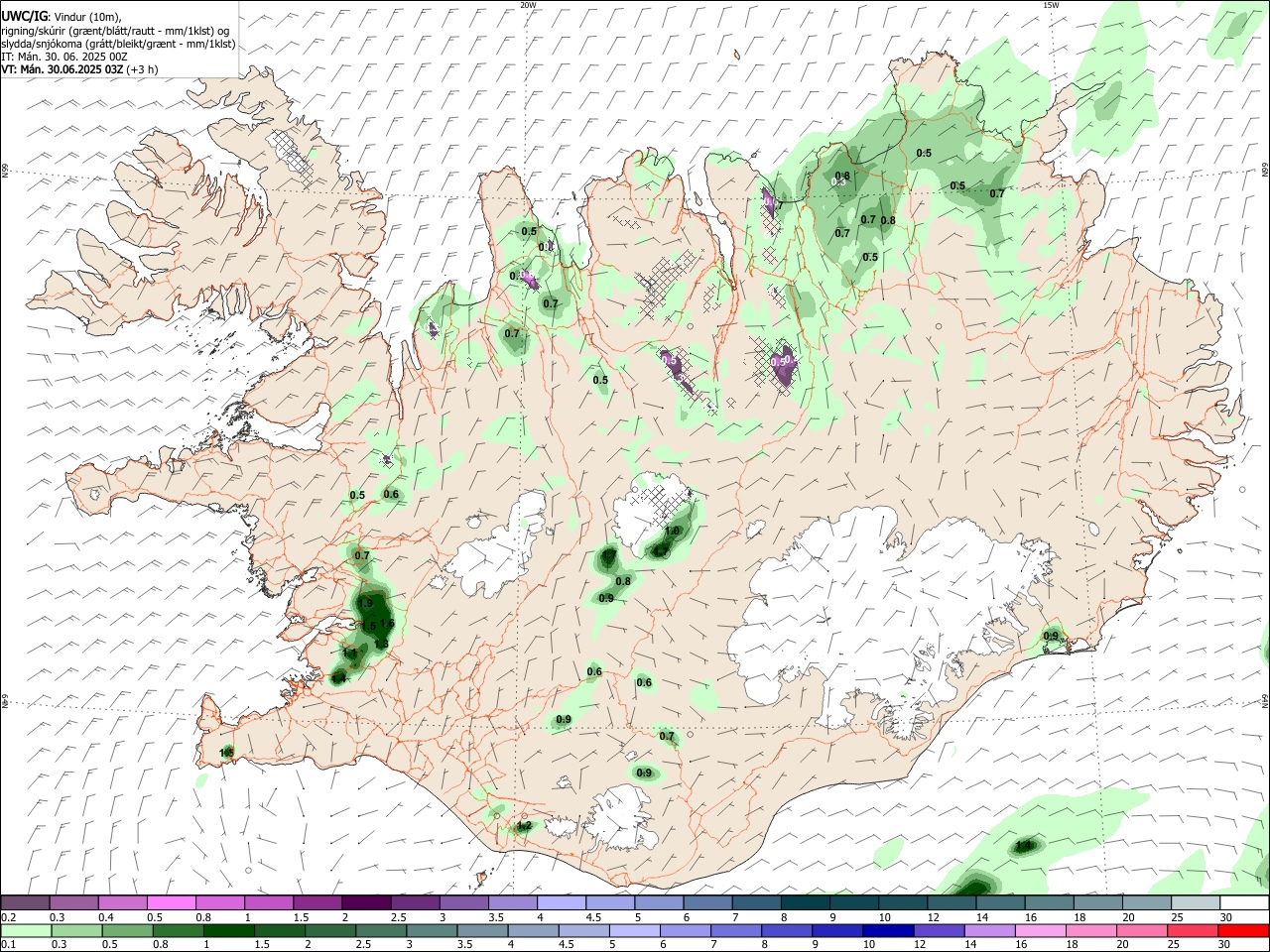Click the '0.9' value on the southeast coast
Image resolution: width=1270 pixels, height=952 pixels.
coord(1051,636)
